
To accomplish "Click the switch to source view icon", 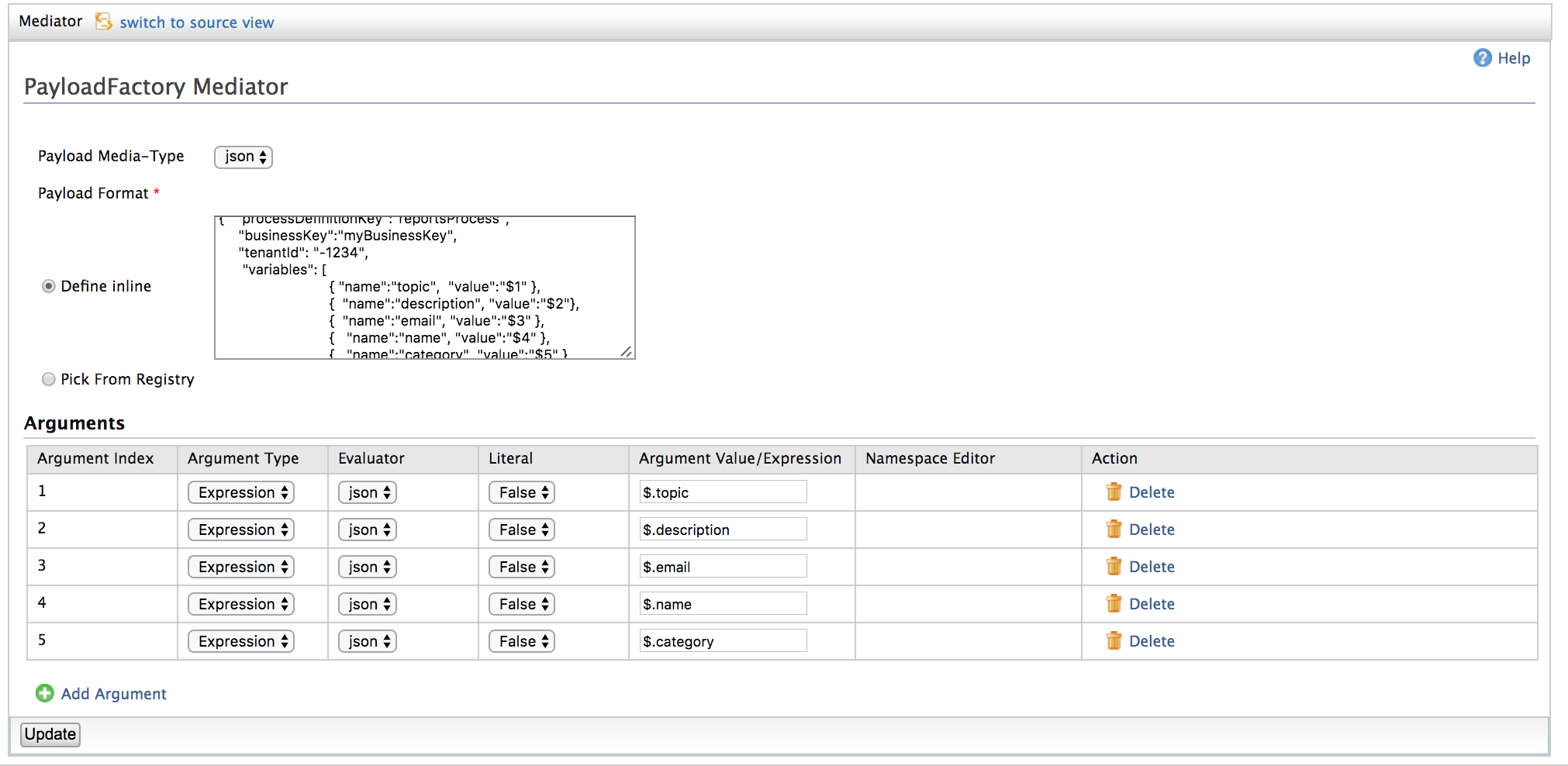I will pos(103,22).
